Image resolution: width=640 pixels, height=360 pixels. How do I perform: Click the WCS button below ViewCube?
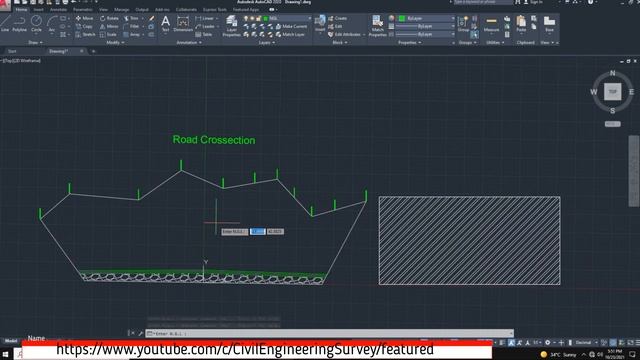coord(612,124)
